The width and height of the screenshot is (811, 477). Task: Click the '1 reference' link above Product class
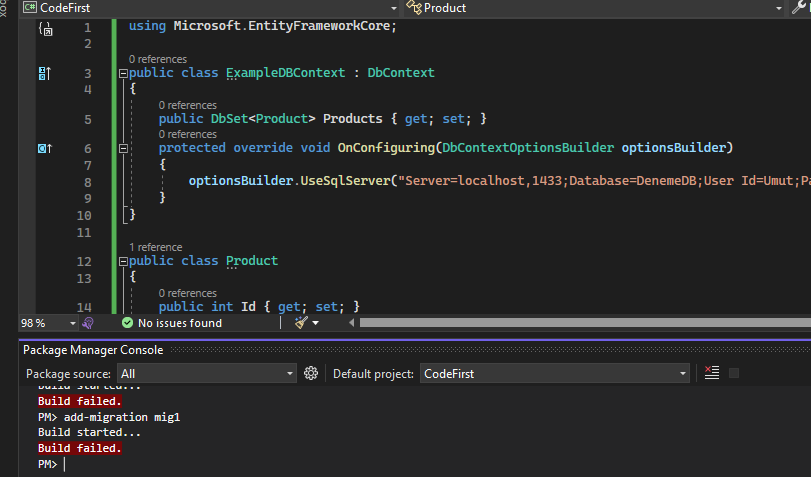(x=156, y=247)
